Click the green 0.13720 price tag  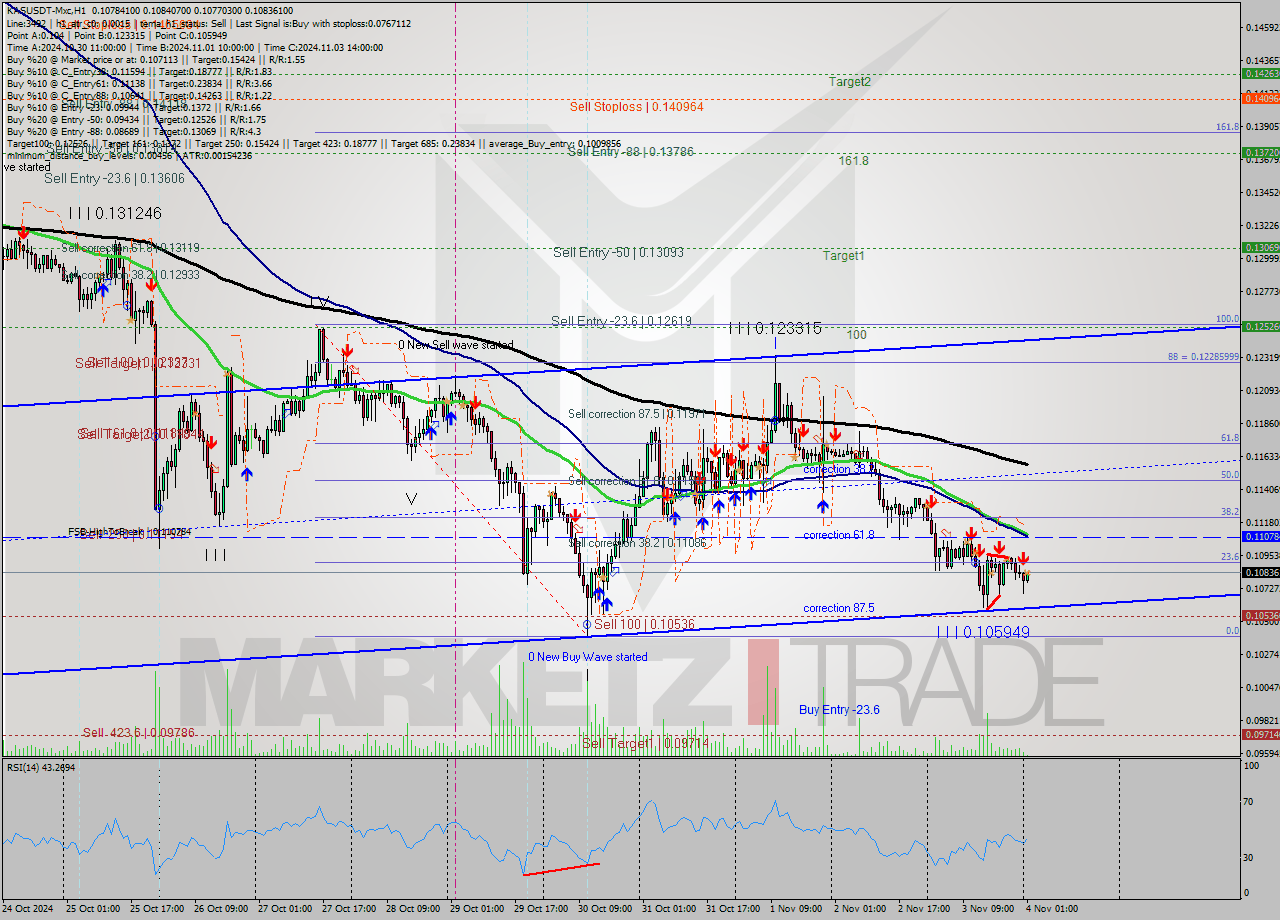coord(1260,152)
